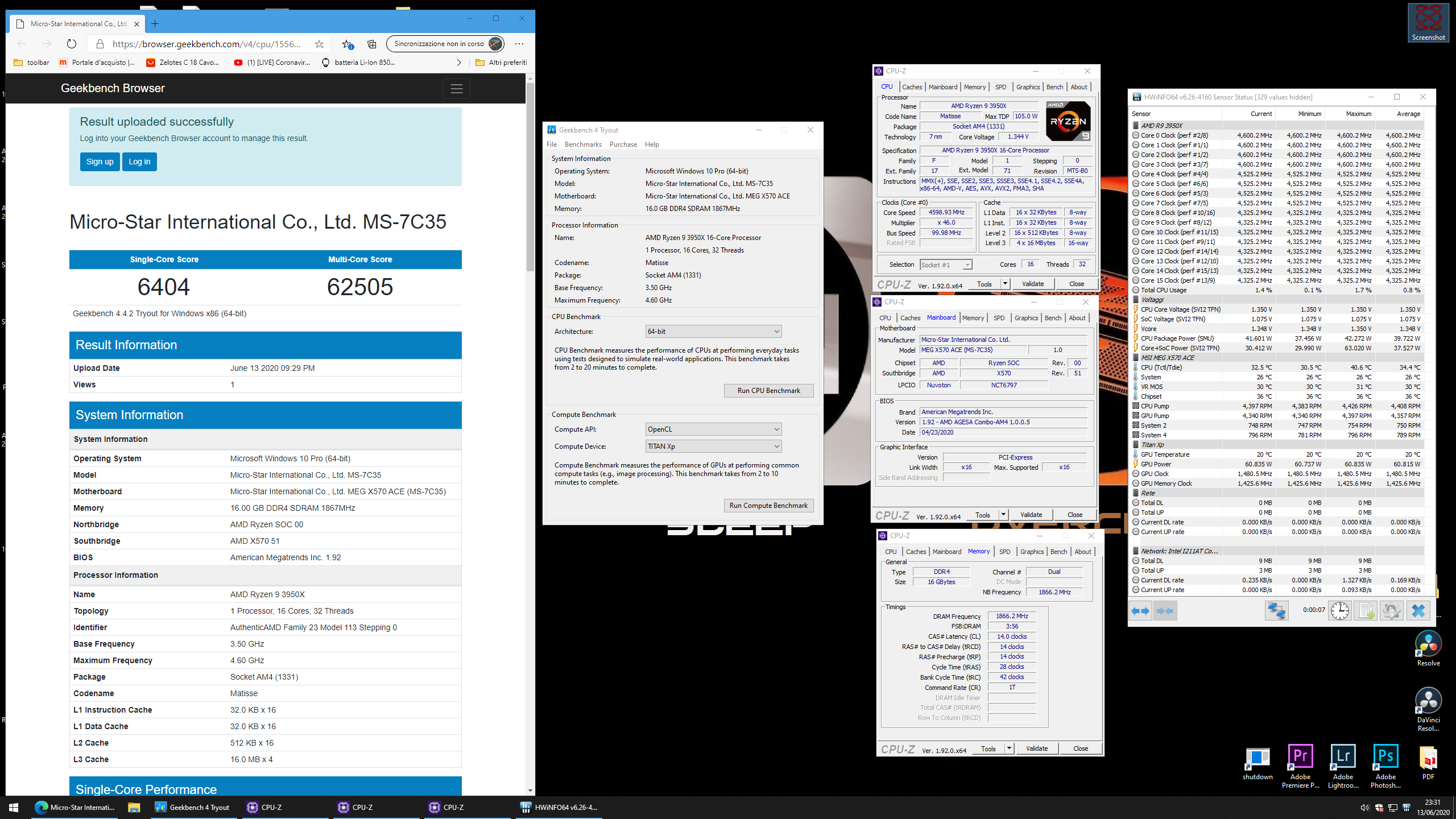Click the Altri preferiti bookmarks folder
1456x819 pixels.
(x=501, y=63)
